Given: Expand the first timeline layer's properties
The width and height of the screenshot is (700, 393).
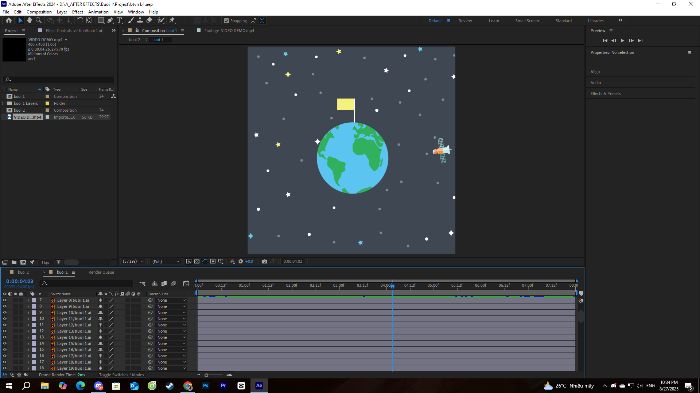Looking at the screenshot, I should tap(28, 301).
